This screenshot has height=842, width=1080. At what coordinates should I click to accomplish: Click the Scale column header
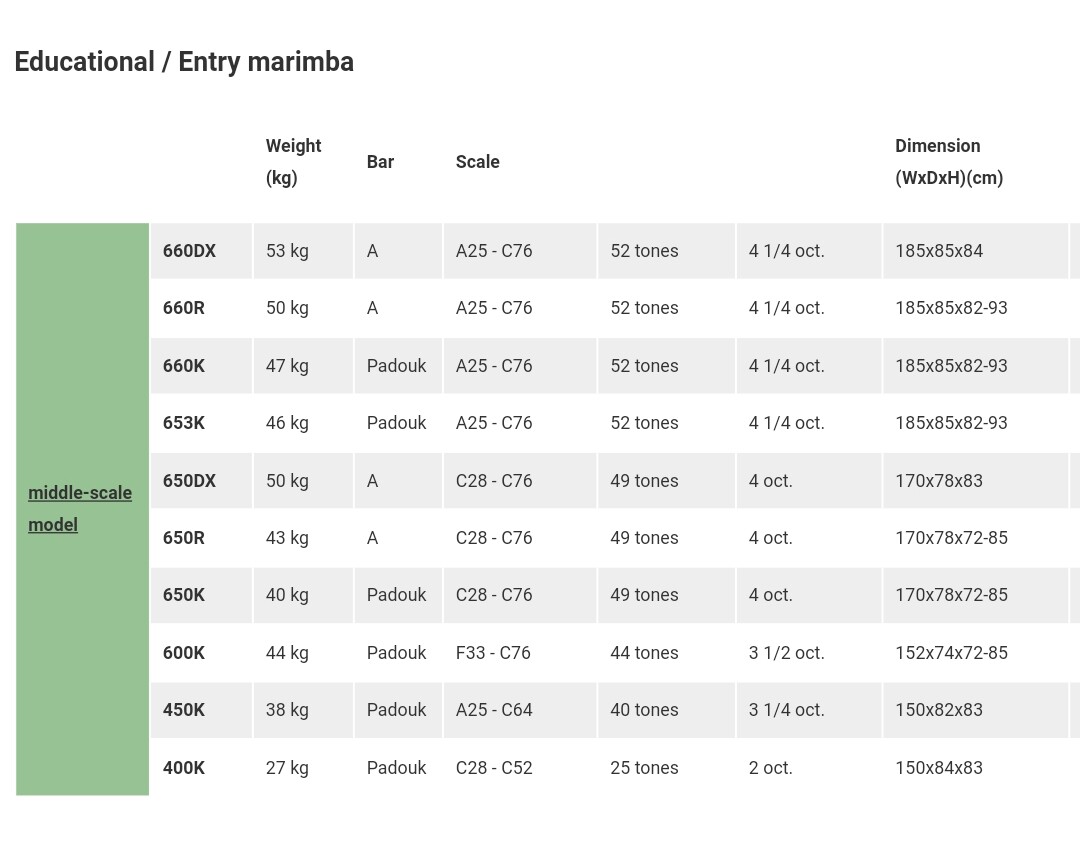tap(477, 162)
